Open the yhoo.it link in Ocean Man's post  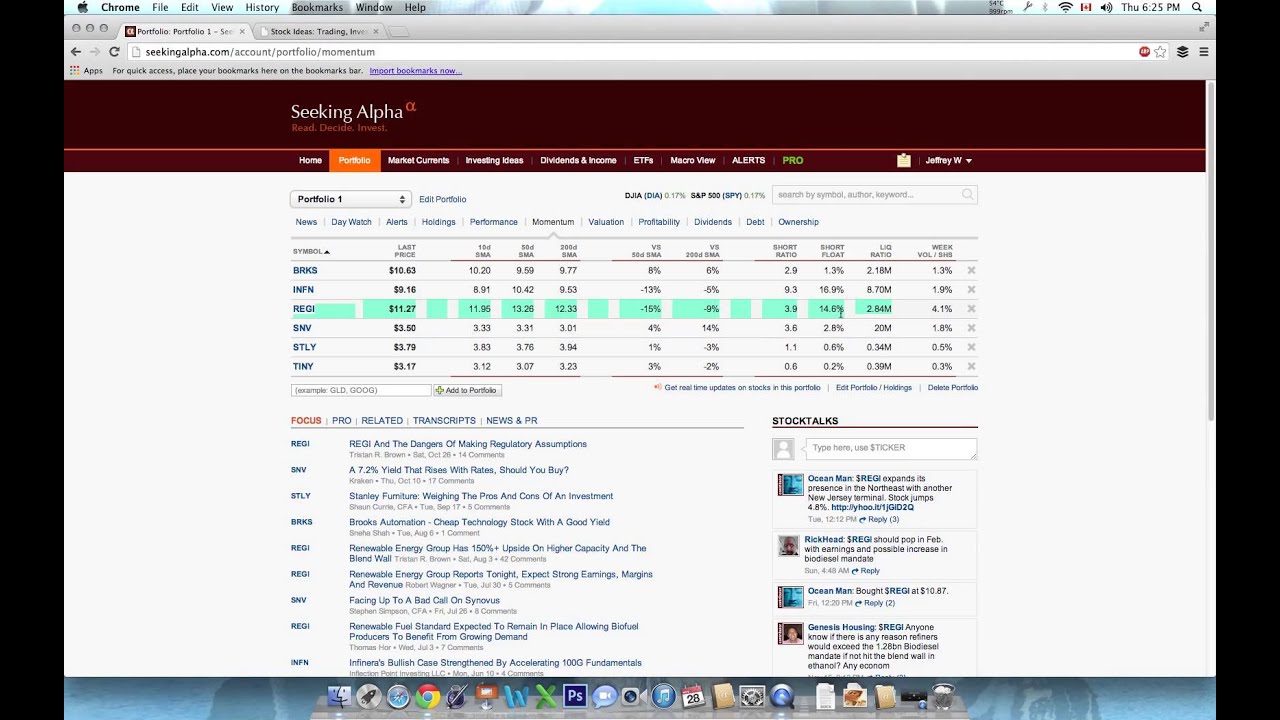coord(872,507)
